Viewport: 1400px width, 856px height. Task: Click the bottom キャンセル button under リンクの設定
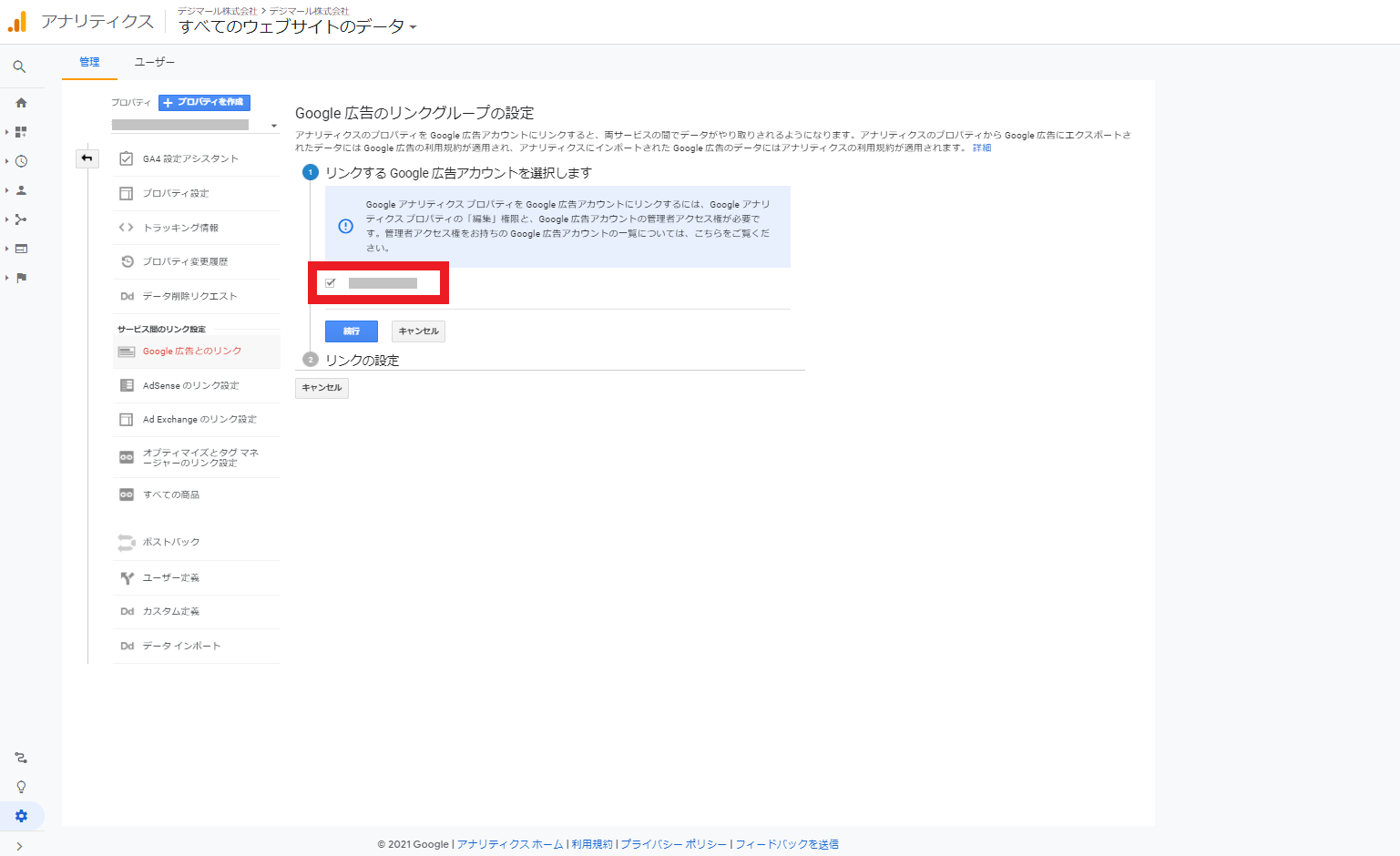point(322,388)
